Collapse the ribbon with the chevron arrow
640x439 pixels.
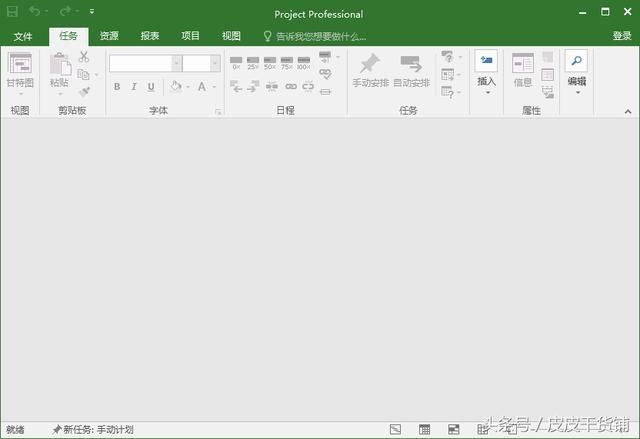pos(628,111)
